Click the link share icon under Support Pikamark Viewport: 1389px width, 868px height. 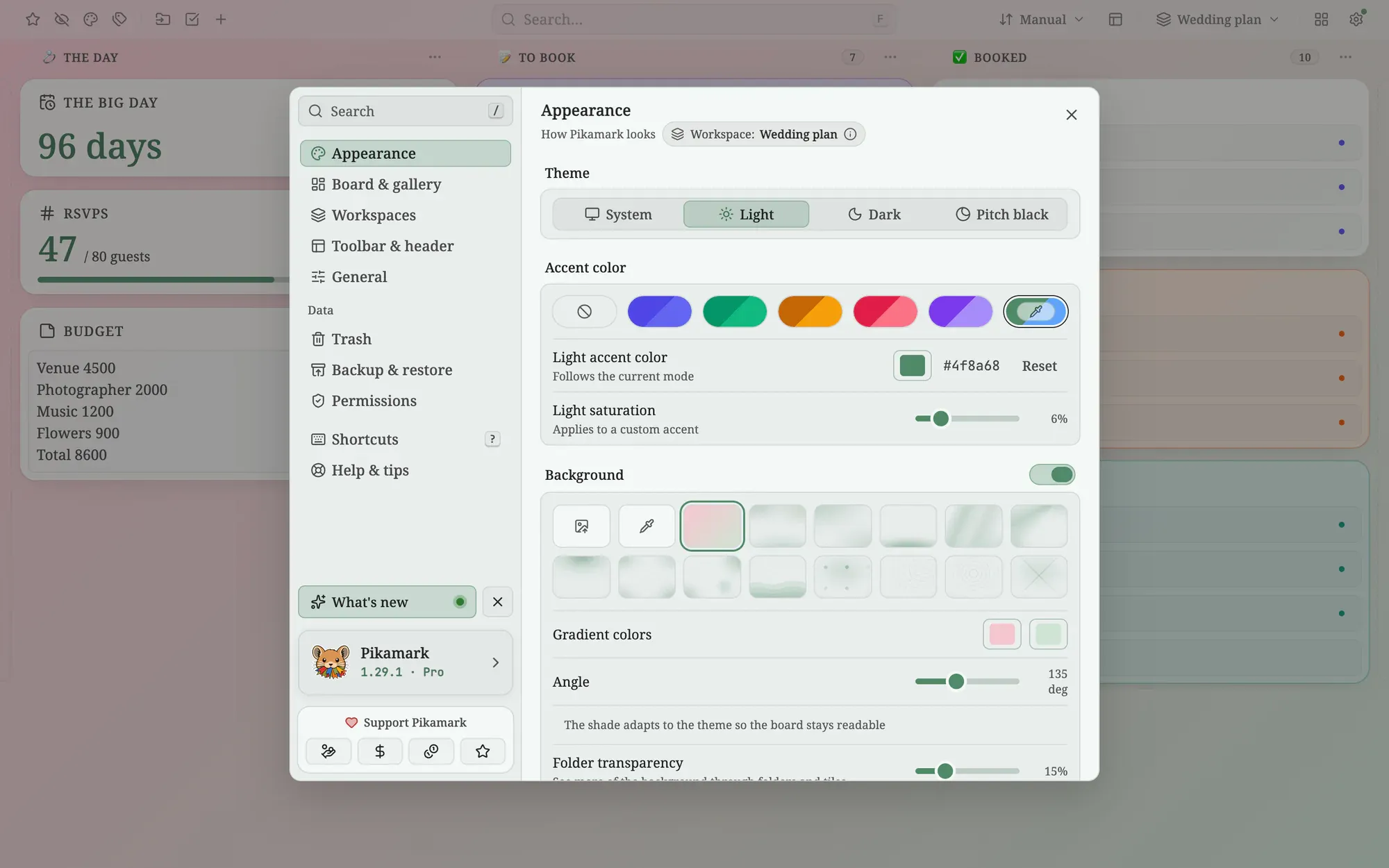pos(431,751)
